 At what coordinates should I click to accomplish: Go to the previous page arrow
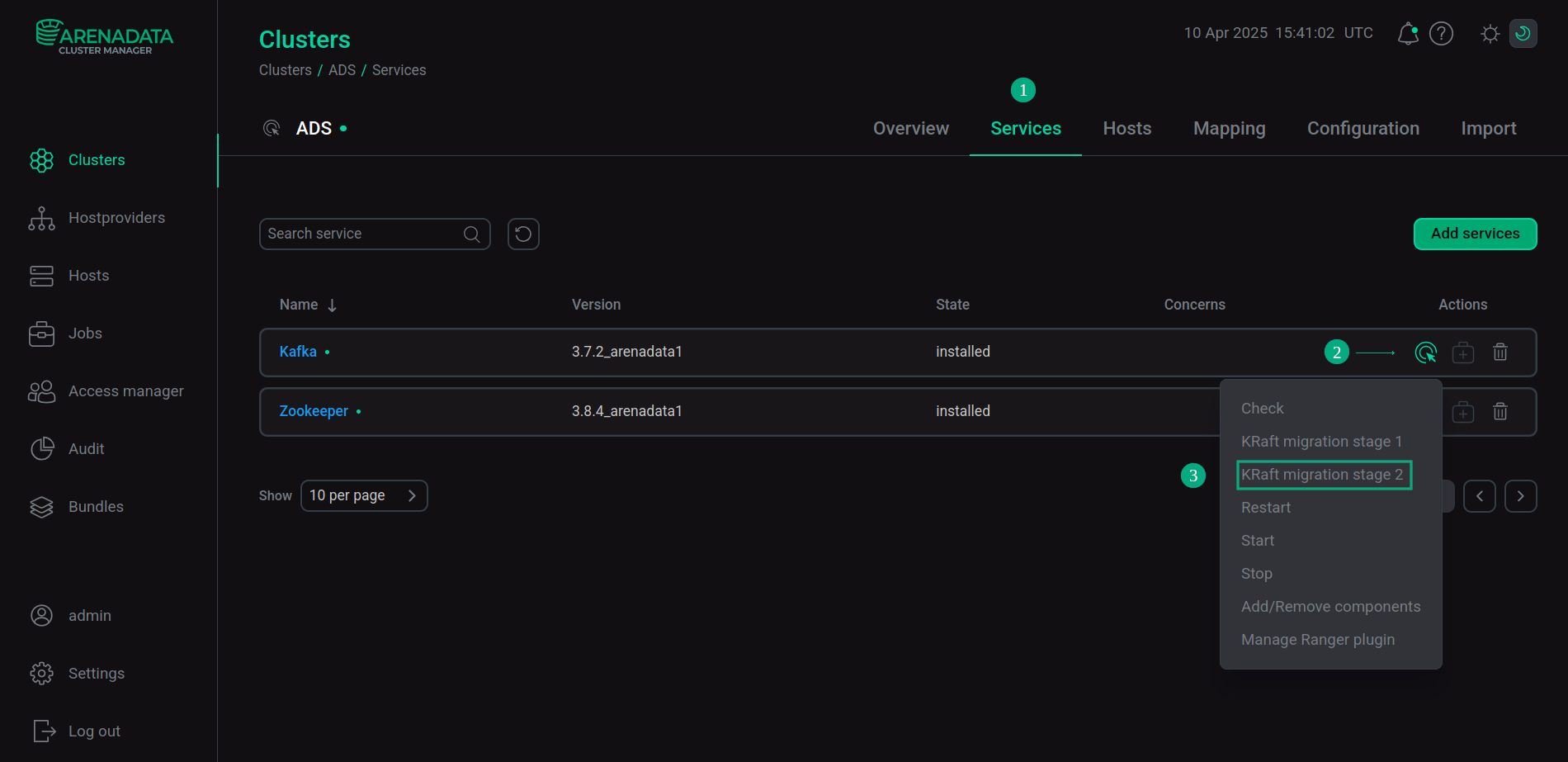(1480, 496)
